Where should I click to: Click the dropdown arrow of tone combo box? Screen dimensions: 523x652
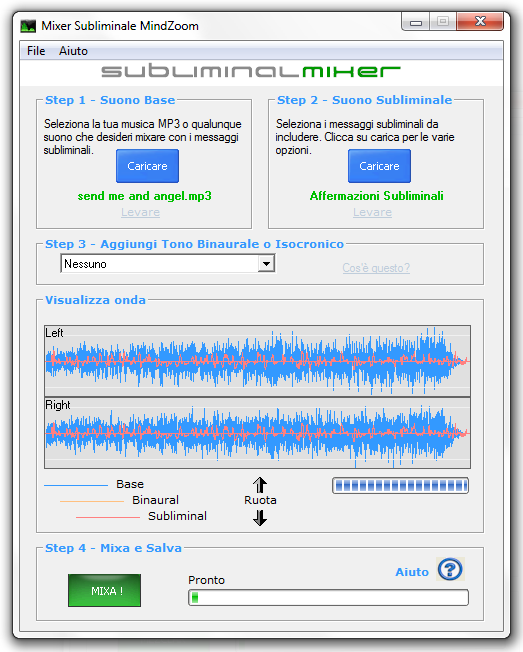coord(266,264)
